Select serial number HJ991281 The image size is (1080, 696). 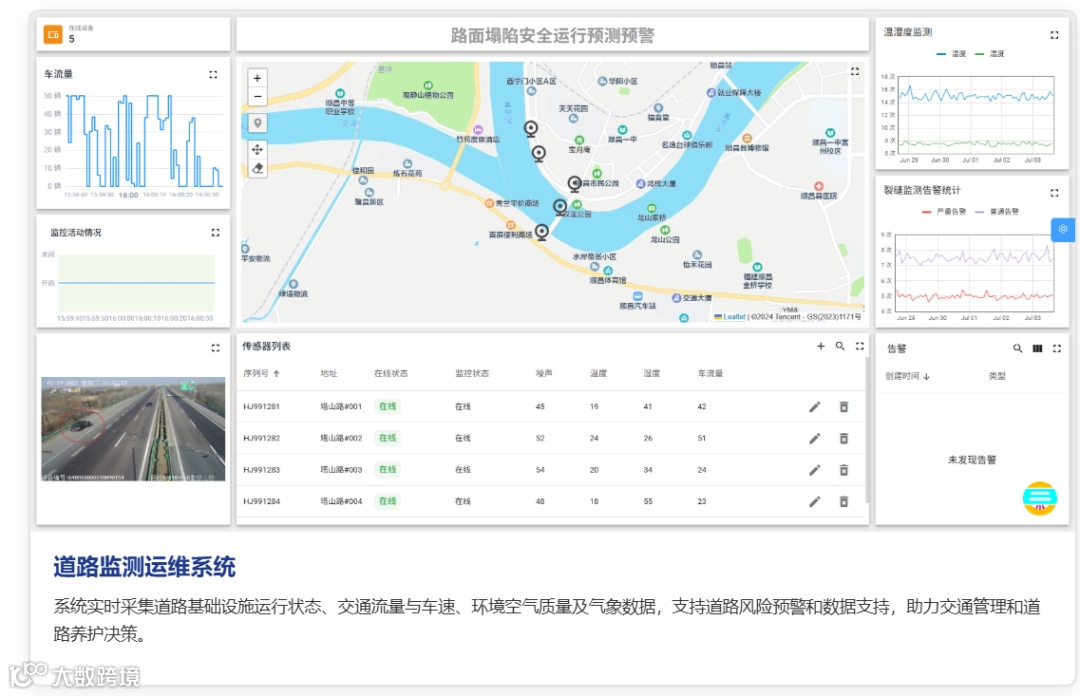coord(261,407)
